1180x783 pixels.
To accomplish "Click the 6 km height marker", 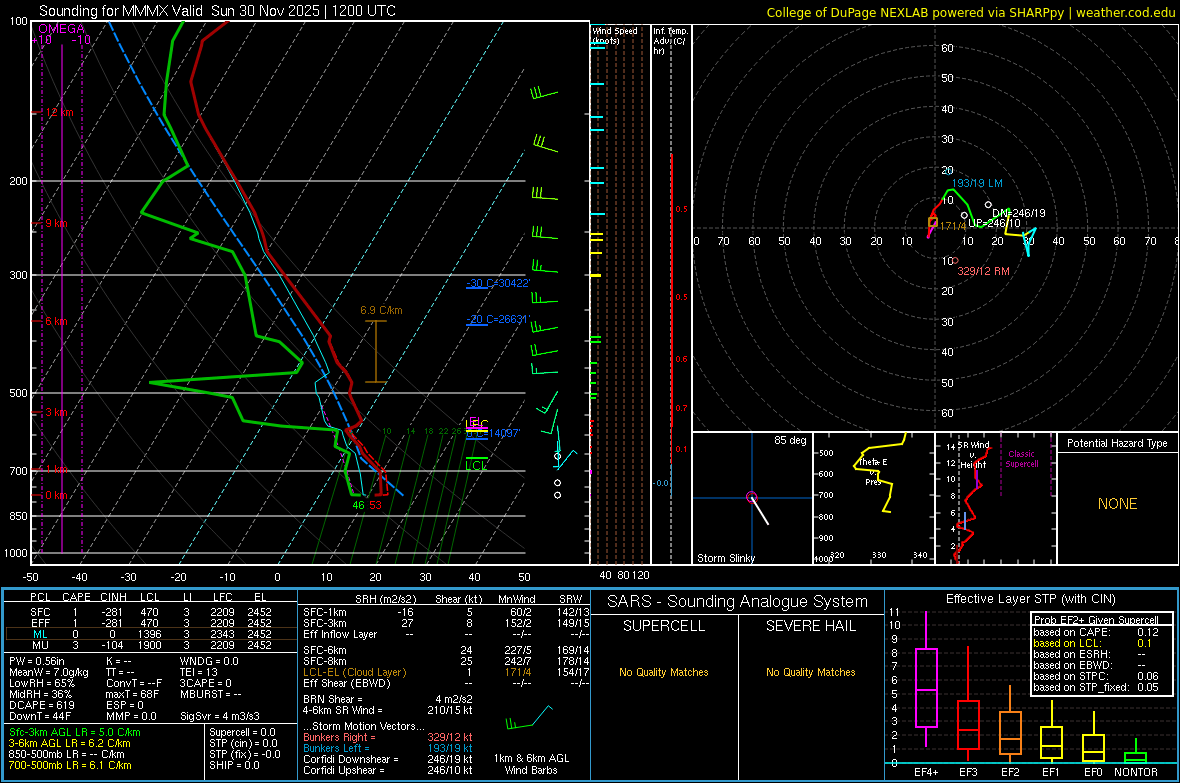I will tap(56, 321).
